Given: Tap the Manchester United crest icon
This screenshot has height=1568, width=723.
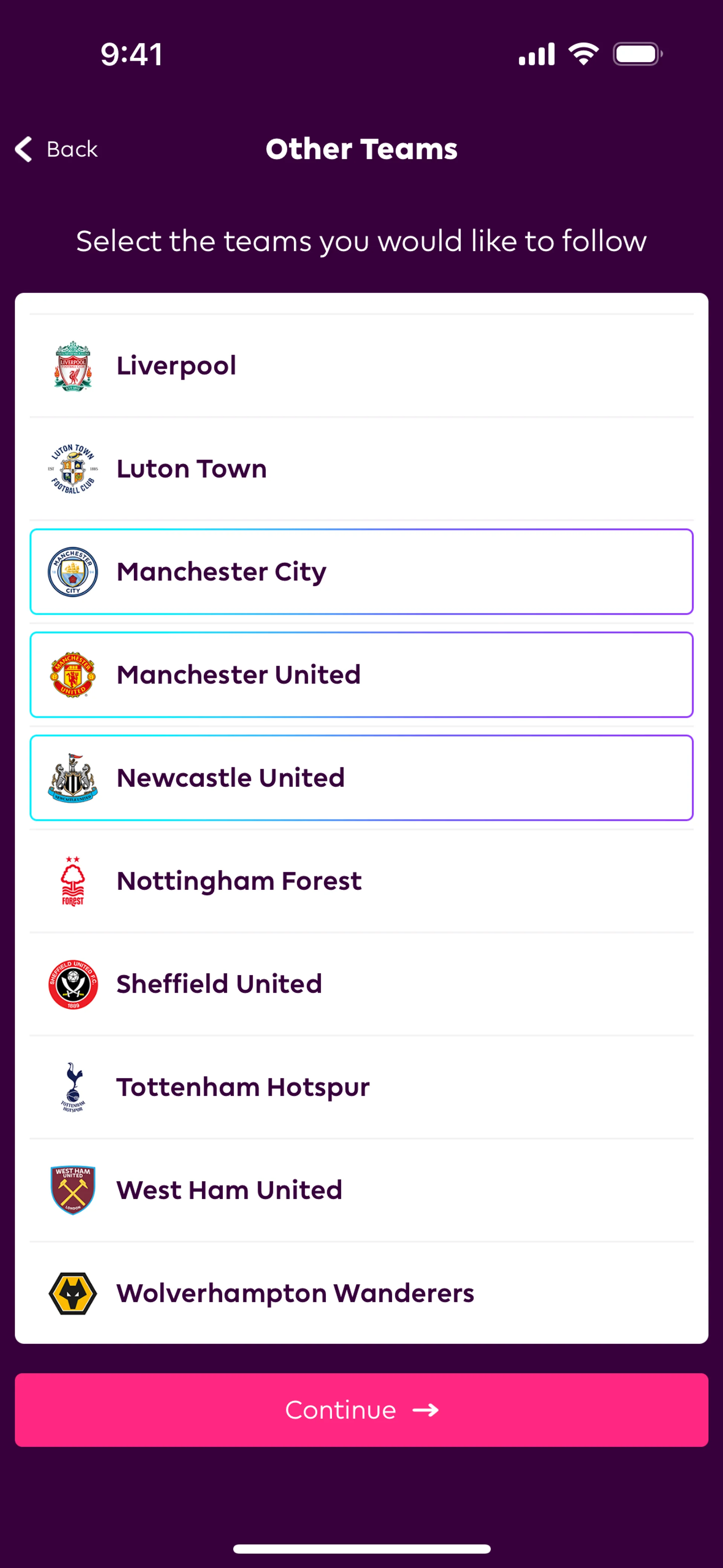Looking at the screenshot, I should pos(72,674).
